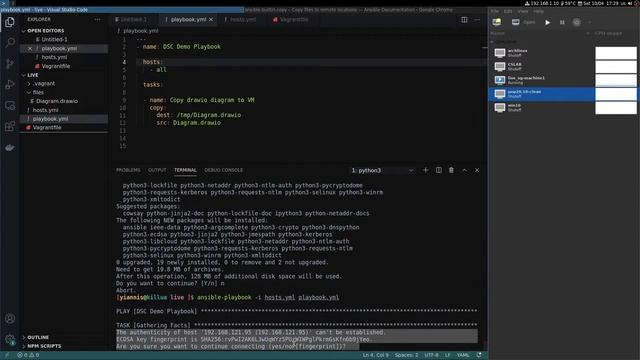Click Open console button in virt-manager
The image size is (640, 360).
524,22
